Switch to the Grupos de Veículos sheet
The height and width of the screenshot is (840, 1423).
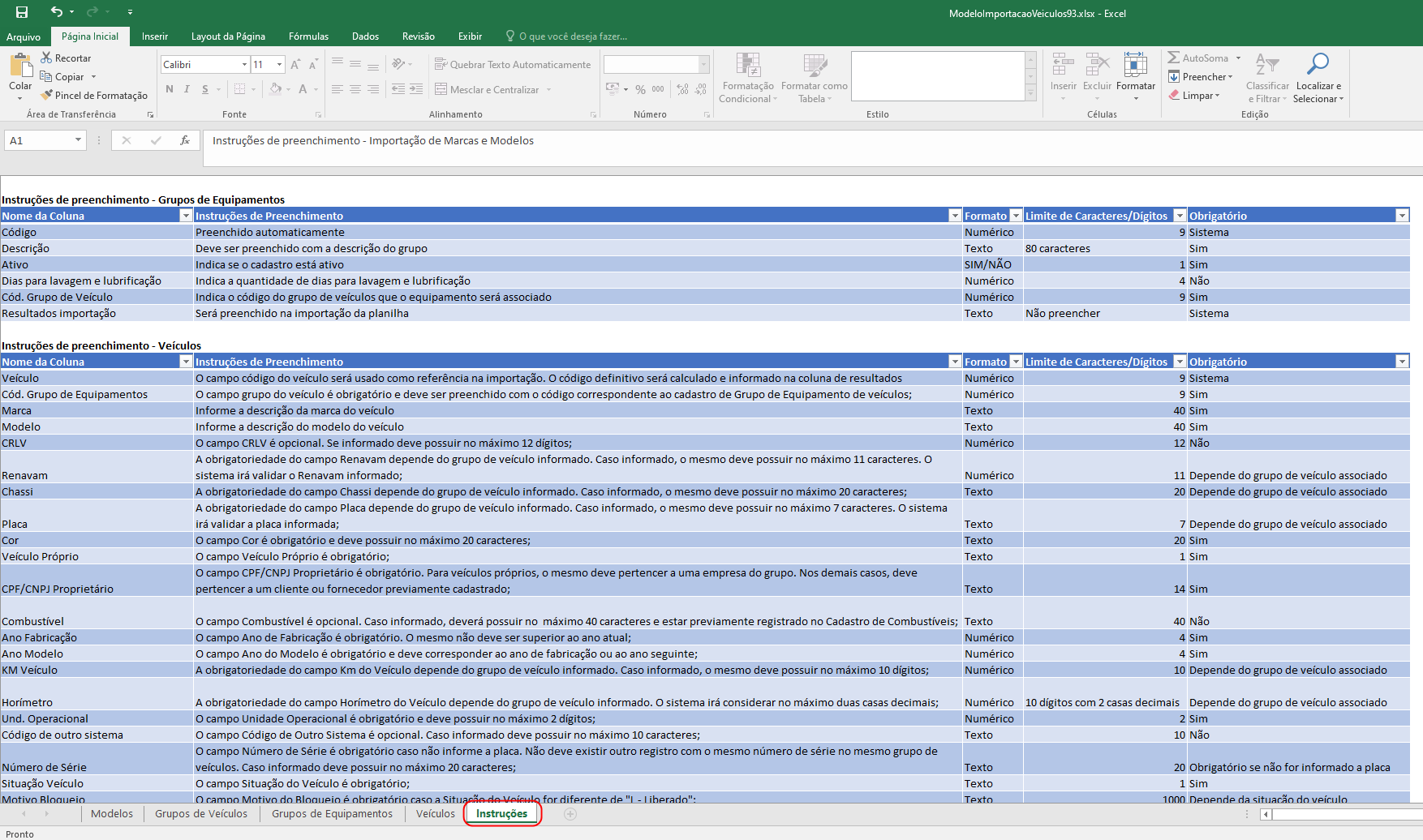pos(201,814)
